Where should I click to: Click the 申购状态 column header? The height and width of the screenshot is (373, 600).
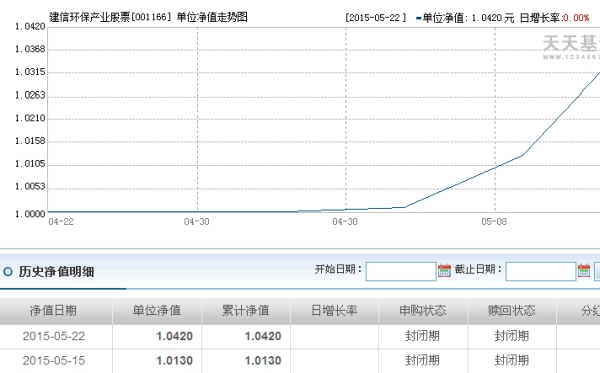(423, 311)
